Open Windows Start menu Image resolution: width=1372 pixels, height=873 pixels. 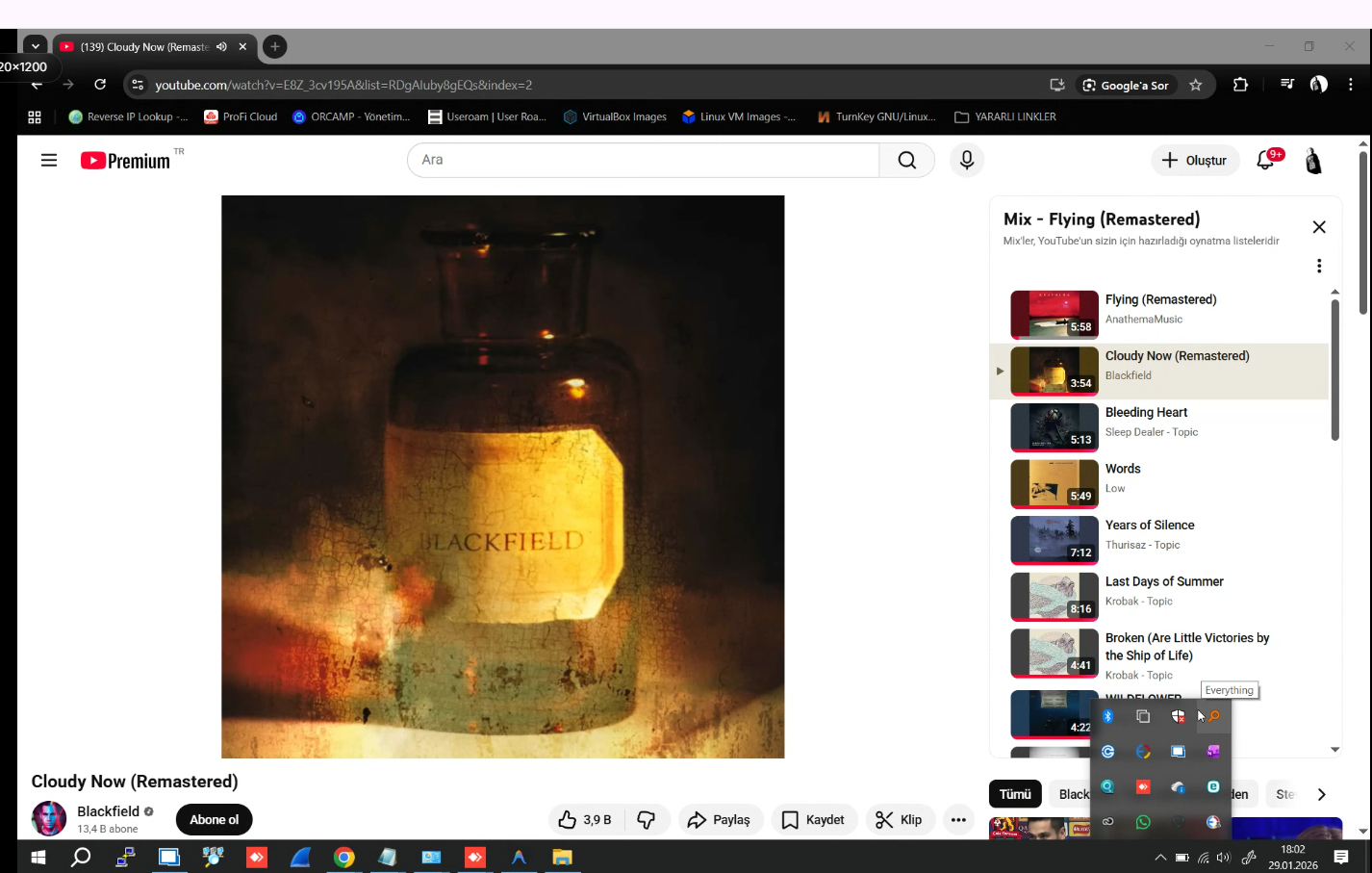pyautogui.click(x=38, y=857)
